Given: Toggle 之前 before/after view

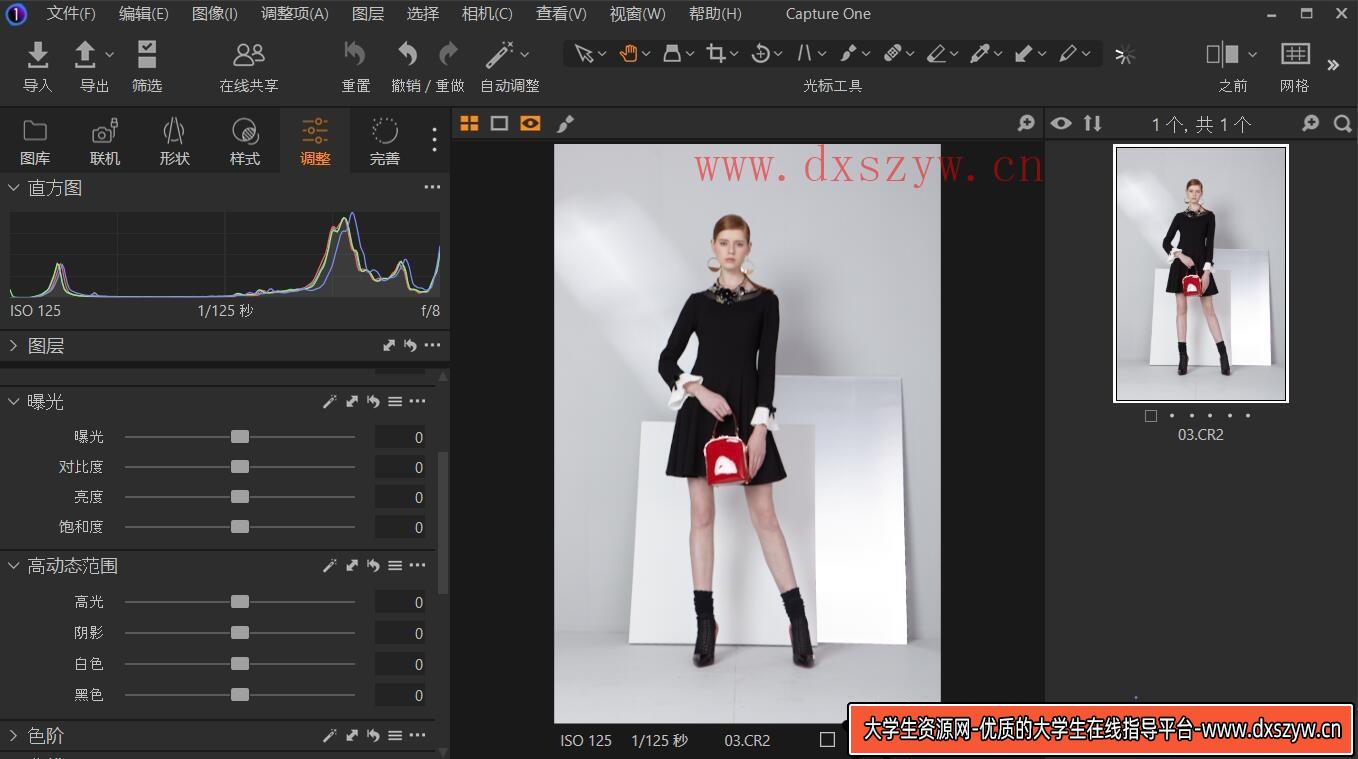Looking at the screenshot, I should pos(1223,54).
